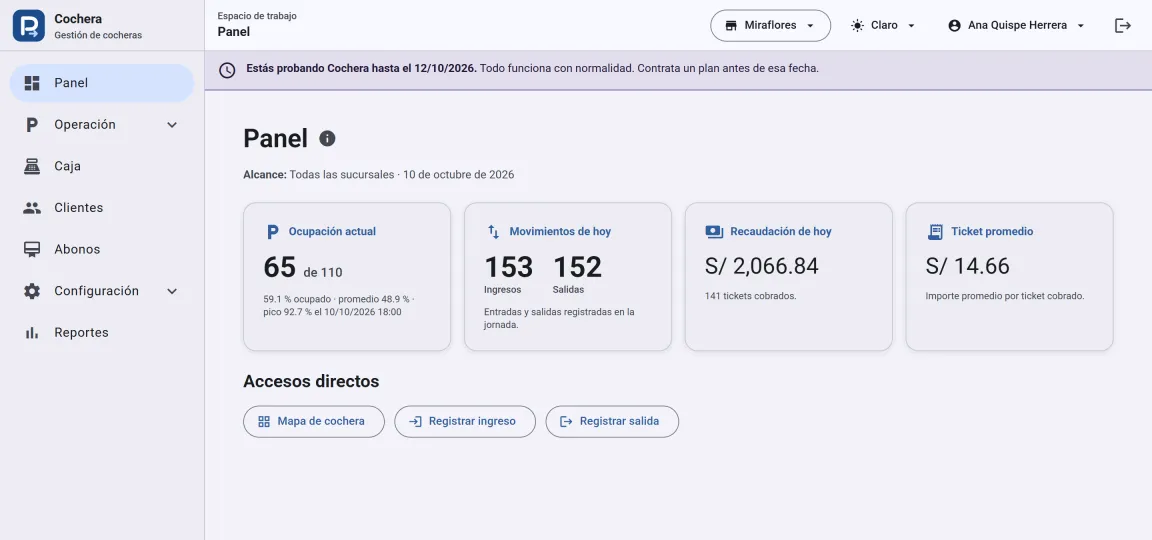Click the Recaudación de hoy money icon
The width and height of the screenshot is (1152, 540).
[x=714, y=231]
